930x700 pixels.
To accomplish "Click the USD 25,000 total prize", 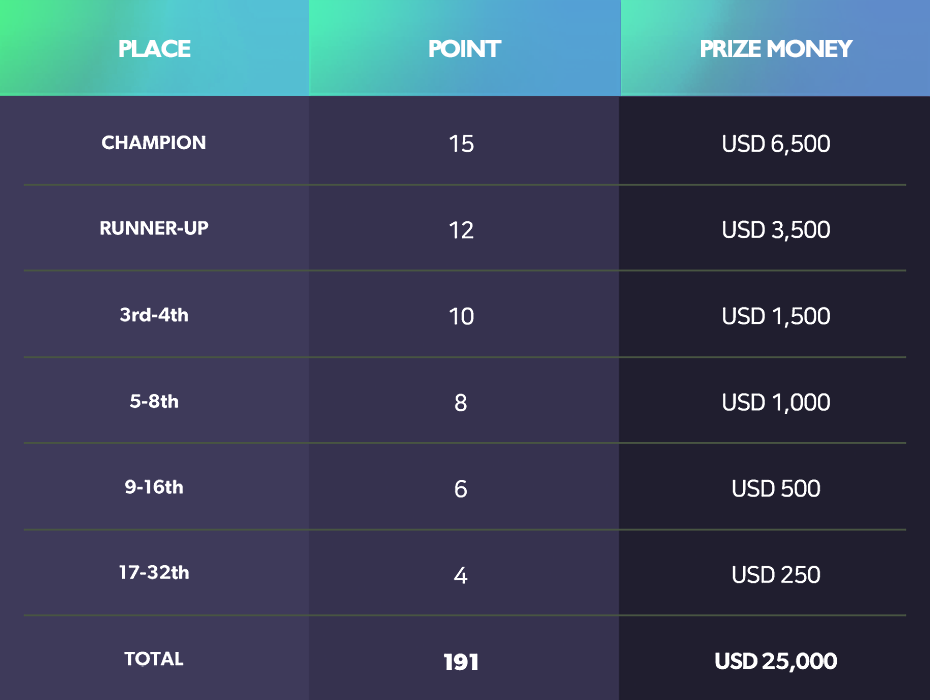I will coord(776,661).
